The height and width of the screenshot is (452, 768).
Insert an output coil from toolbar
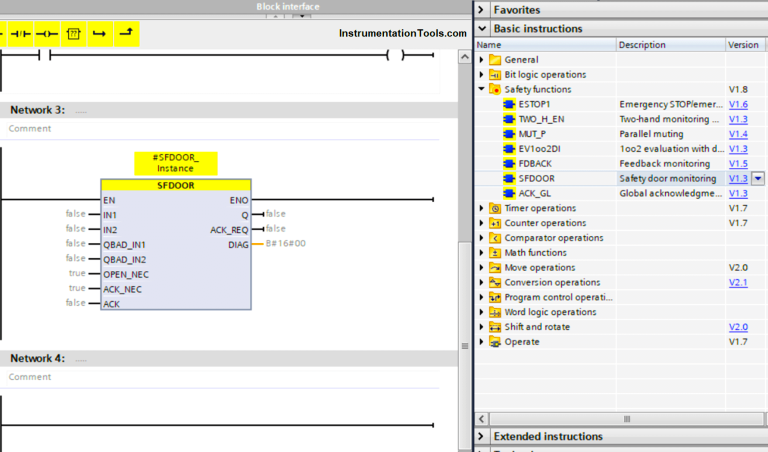(x=47, y=33)
